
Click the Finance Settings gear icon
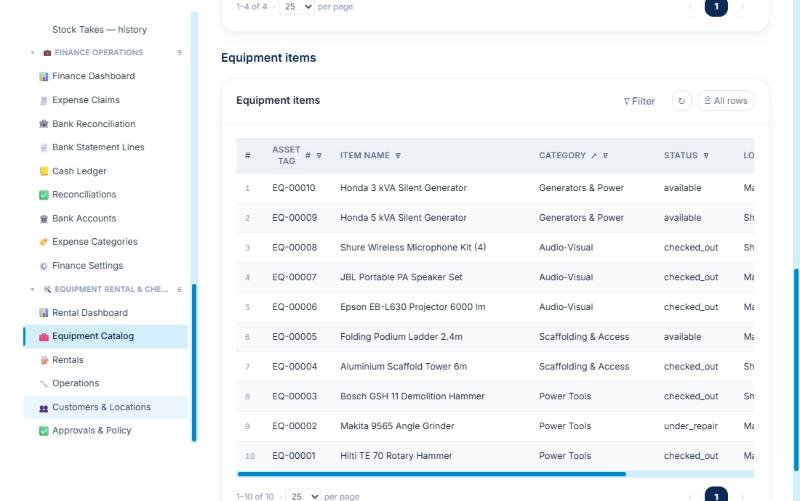coord(44,266)
